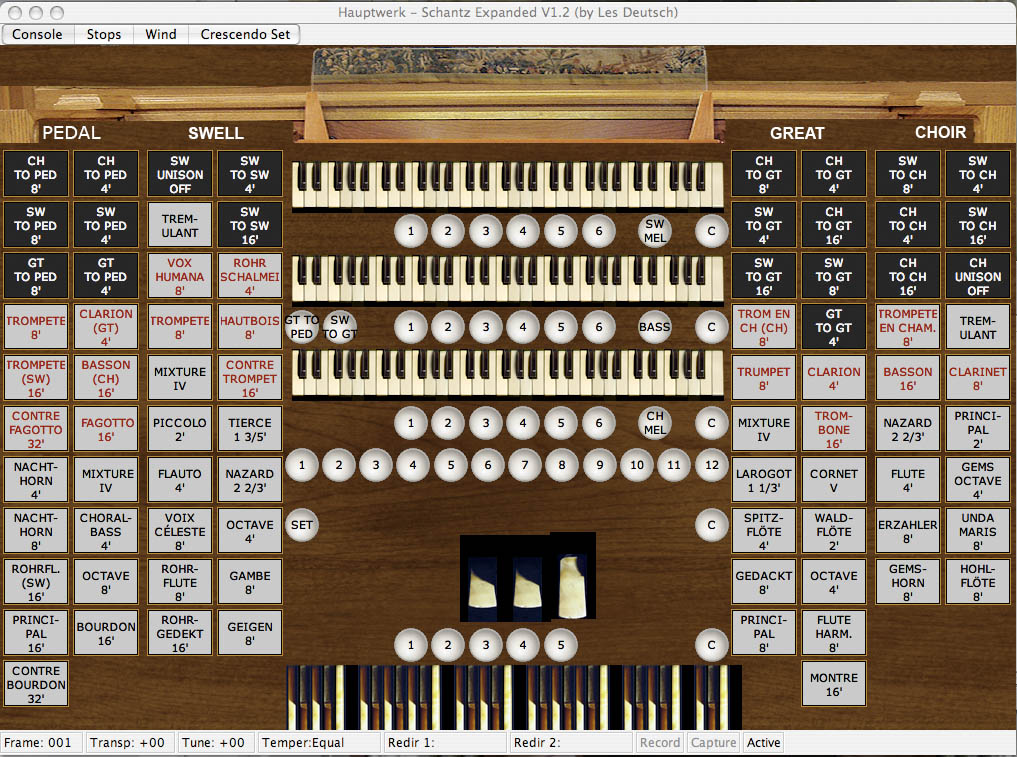Toggle the SW Unison Off coupler
The image size is (1017, 757).
179,174
